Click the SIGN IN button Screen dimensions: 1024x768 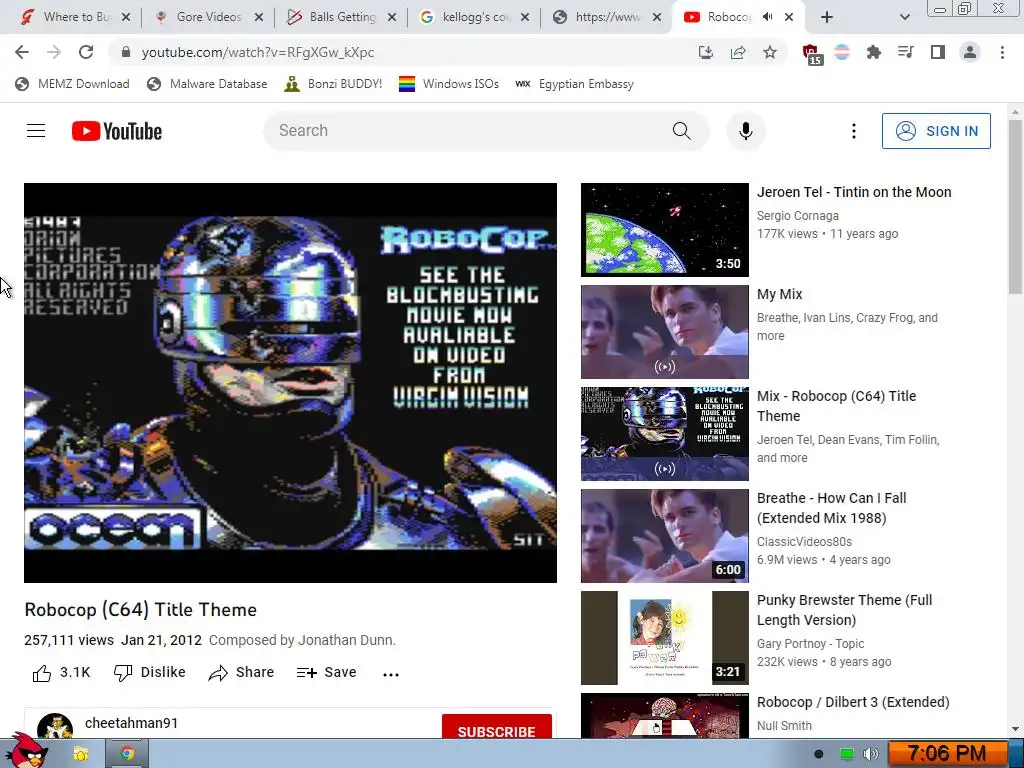tap(936, 131)
